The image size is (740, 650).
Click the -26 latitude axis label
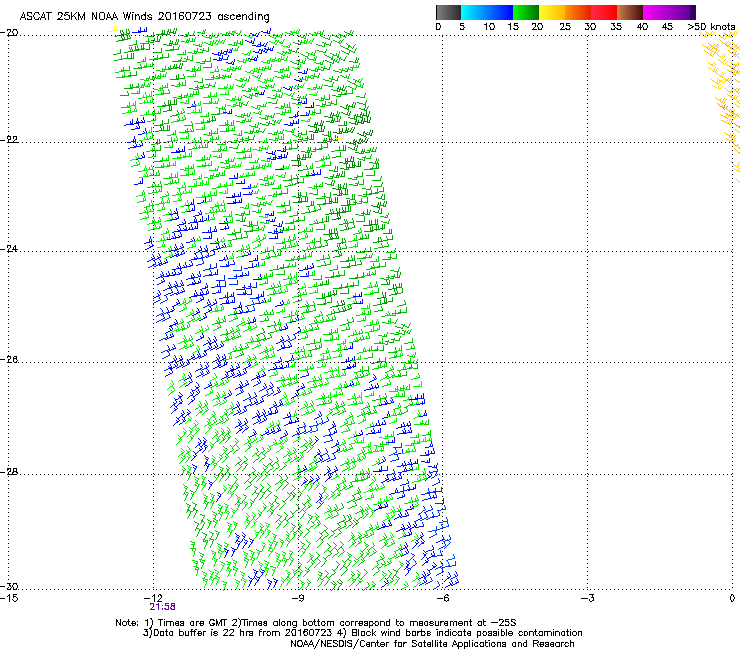9,360
